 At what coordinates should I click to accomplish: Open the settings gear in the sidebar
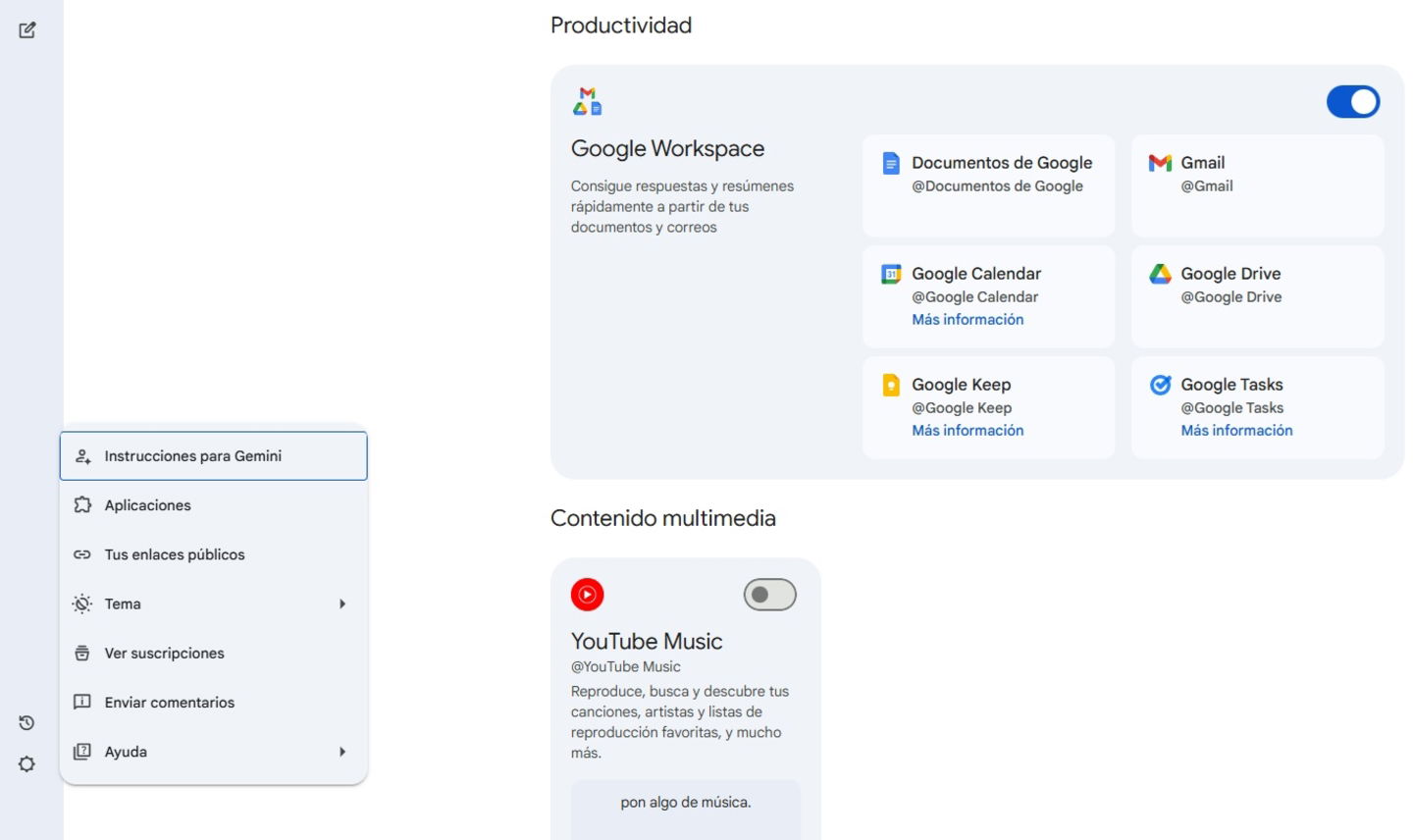[x=26, y=763]
